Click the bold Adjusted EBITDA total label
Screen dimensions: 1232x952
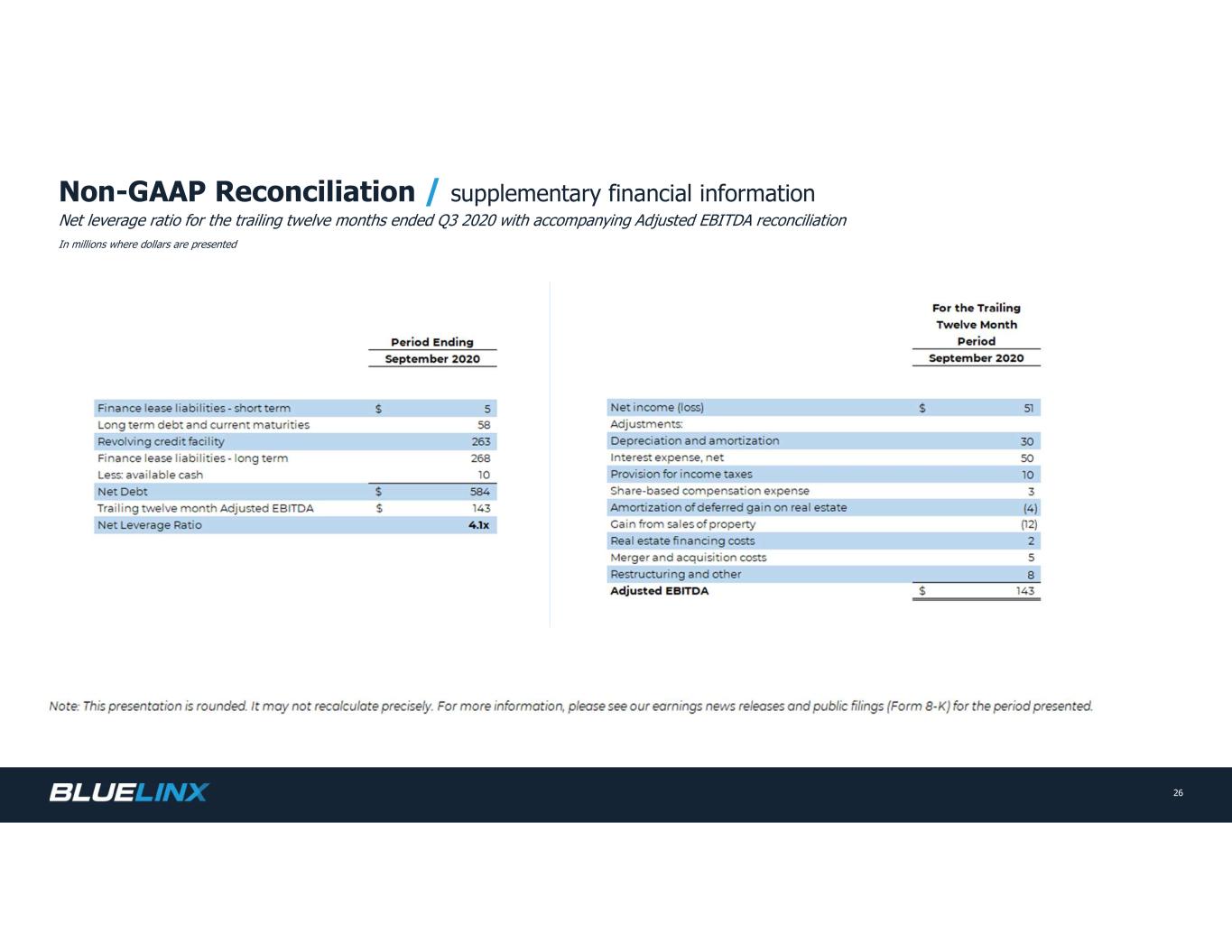(x=660, y=591)
